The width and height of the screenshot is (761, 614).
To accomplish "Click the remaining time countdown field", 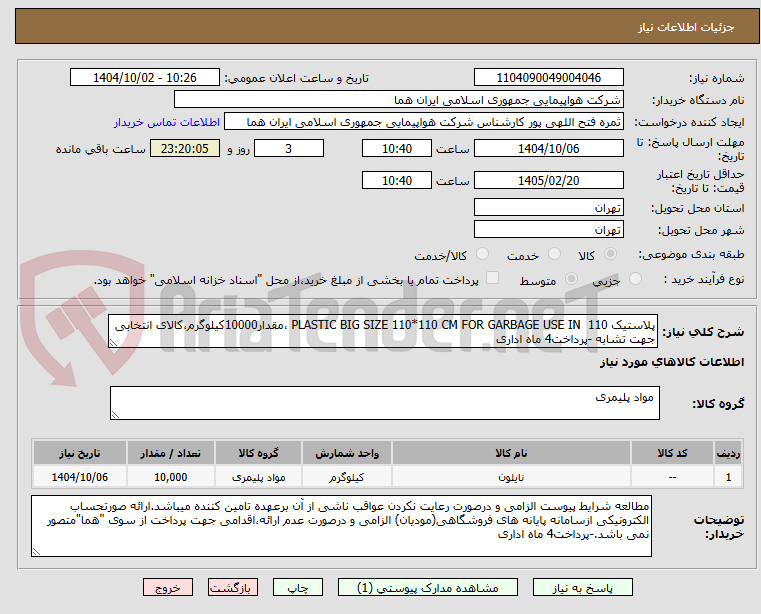I will (x=185, y=149).
